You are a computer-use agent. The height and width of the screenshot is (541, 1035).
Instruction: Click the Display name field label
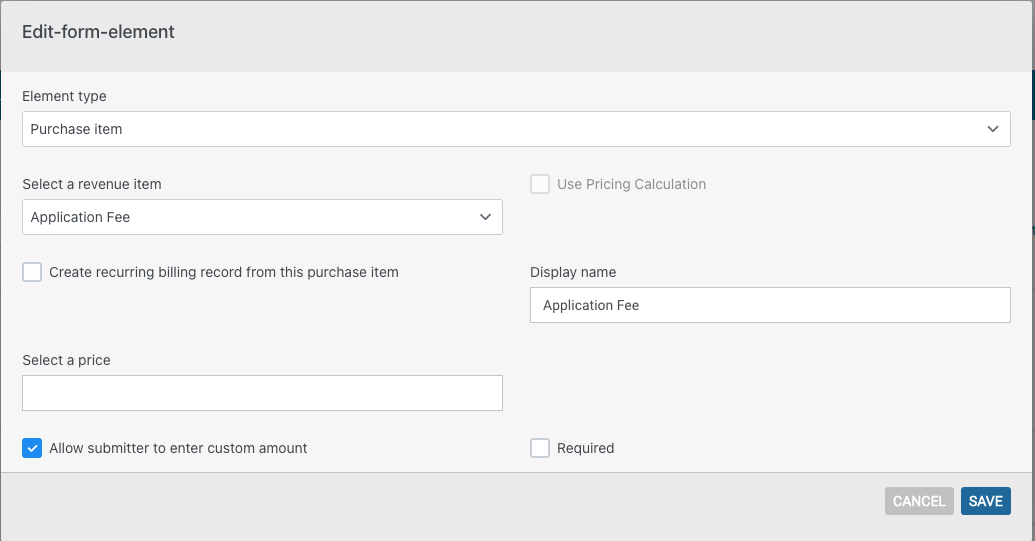[x=573, y=272]
